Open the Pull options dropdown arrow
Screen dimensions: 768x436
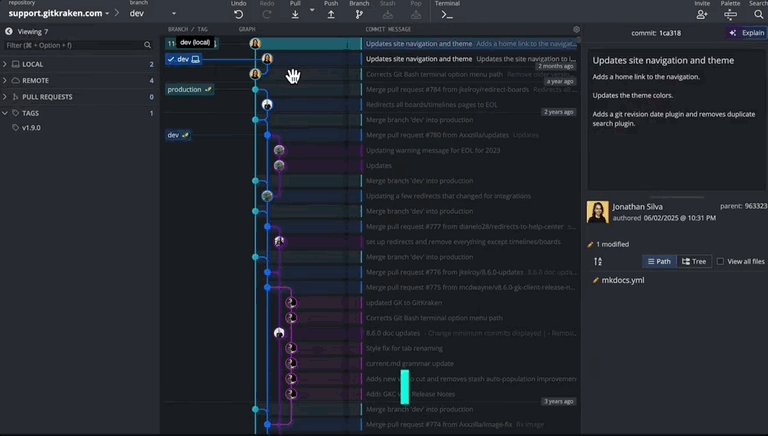312,11
